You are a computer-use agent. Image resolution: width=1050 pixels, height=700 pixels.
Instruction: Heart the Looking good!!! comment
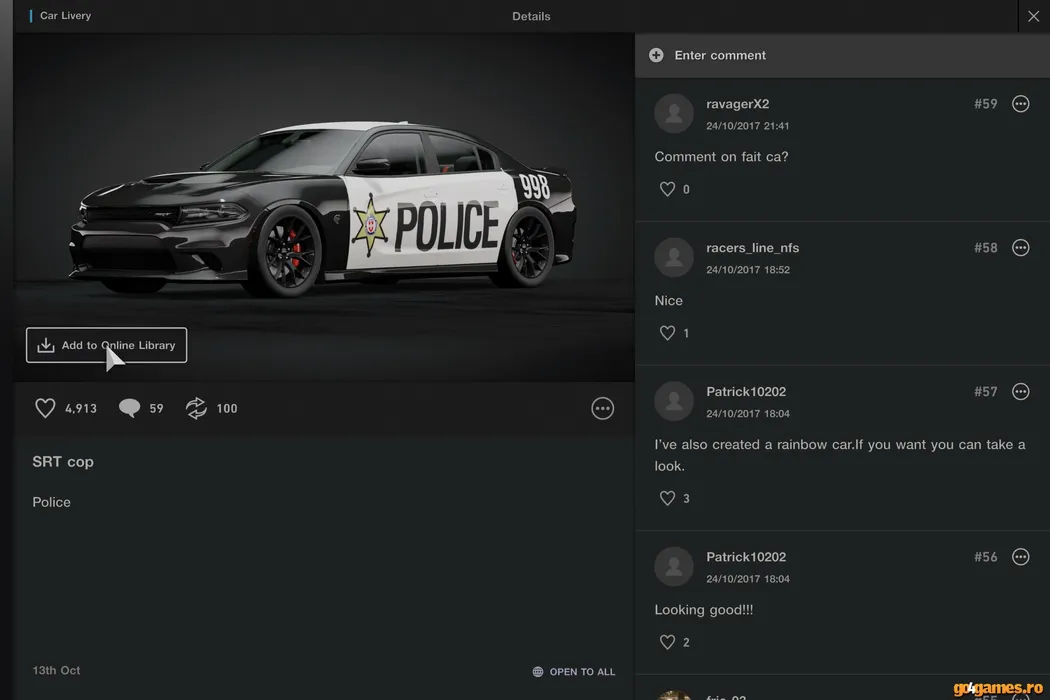point(667,642)
